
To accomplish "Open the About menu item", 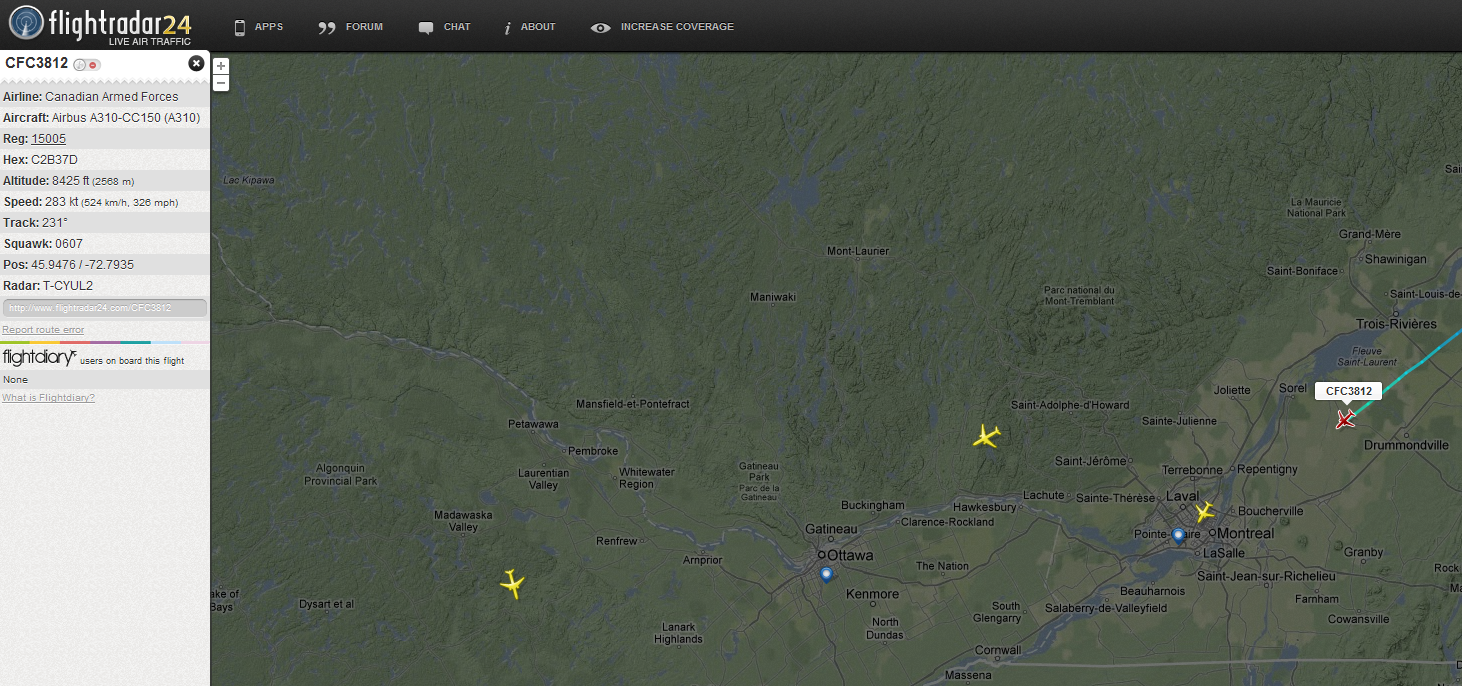I will tap(529, 27).
